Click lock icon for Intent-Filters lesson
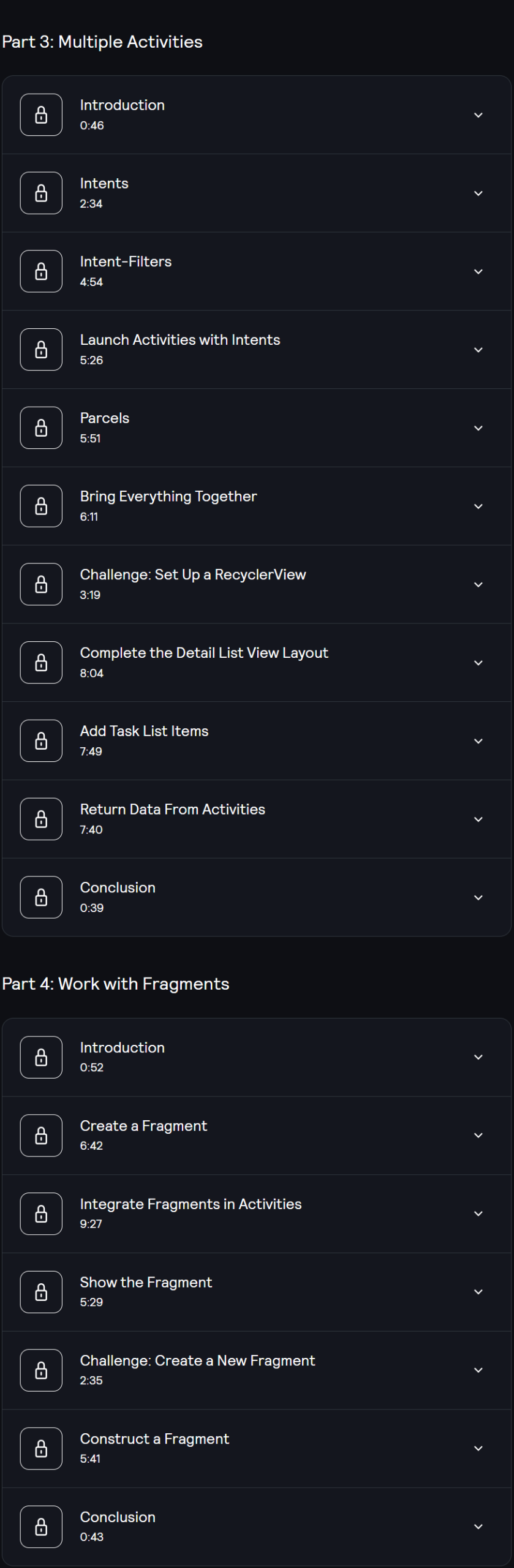Screen dimensions: 514x1568 [x=41, y=271]
